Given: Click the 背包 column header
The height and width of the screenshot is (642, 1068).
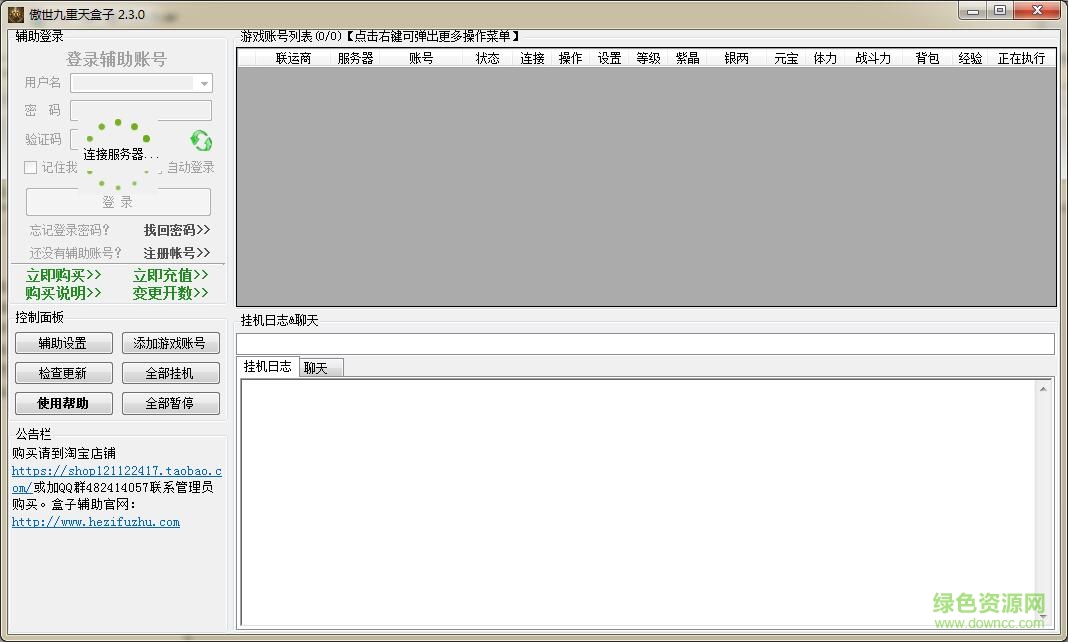Looking at the screenshot, I should (x=927, y=59).
